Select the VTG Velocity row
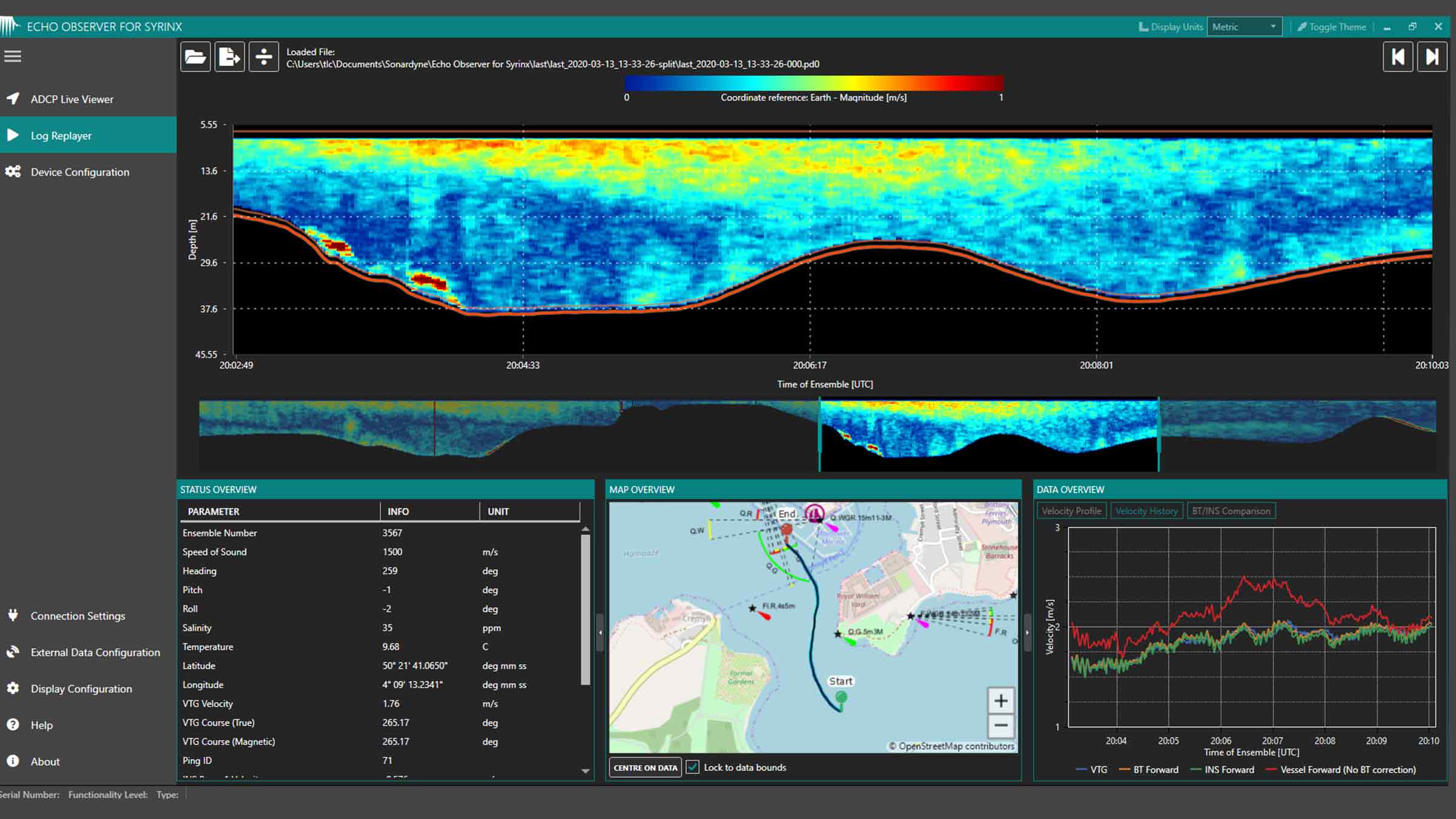The width and height of the screenshot is (1456, 819). [x=380, y=704]
